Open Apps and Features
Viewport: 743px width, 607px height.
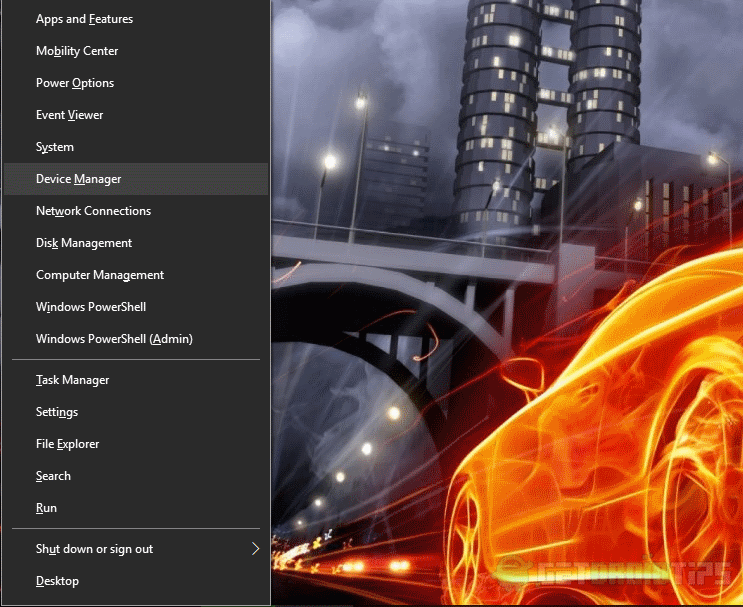(x=136, y=19)
